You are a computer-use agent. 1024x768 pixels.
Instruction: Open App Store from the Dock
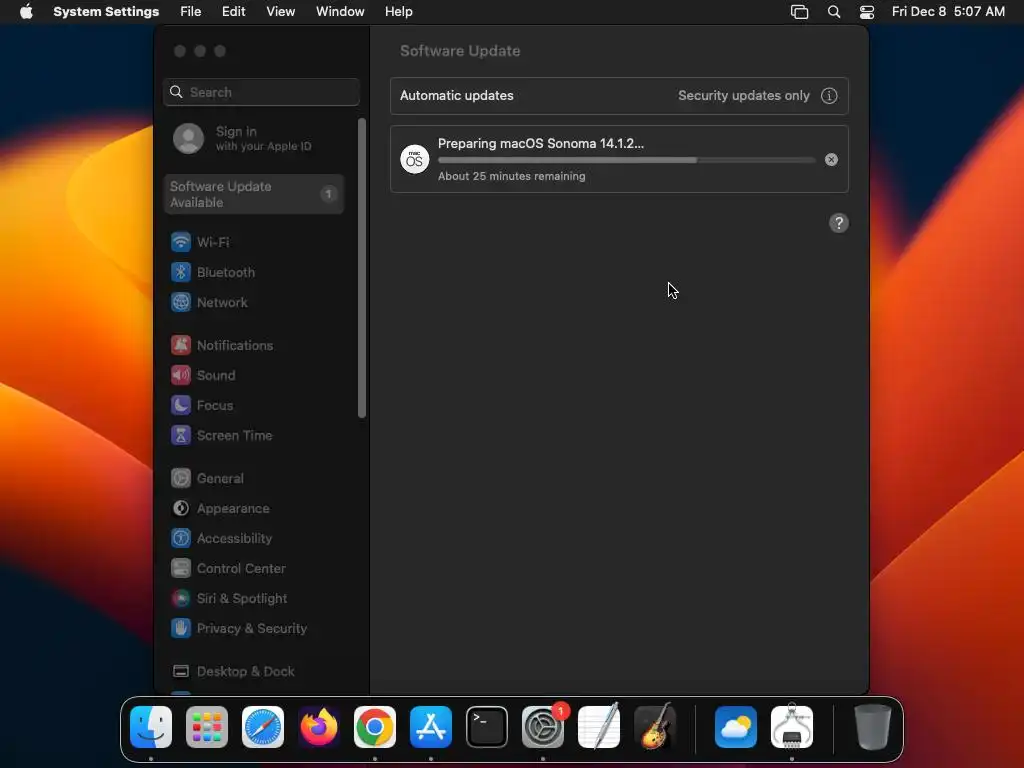click(x=431, y=727)
